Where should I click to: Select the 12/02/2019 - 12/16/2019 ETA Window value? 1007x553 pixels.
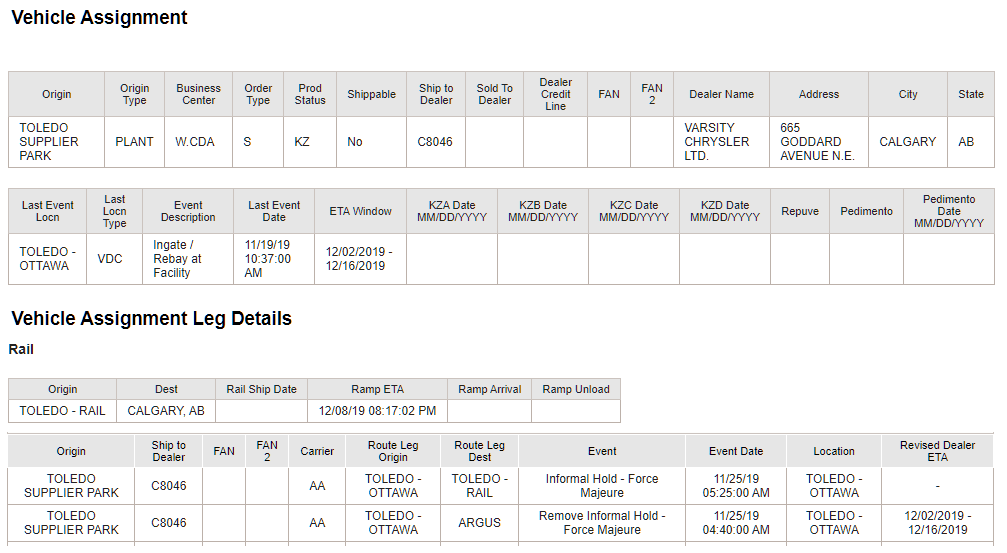click(360, 259)
